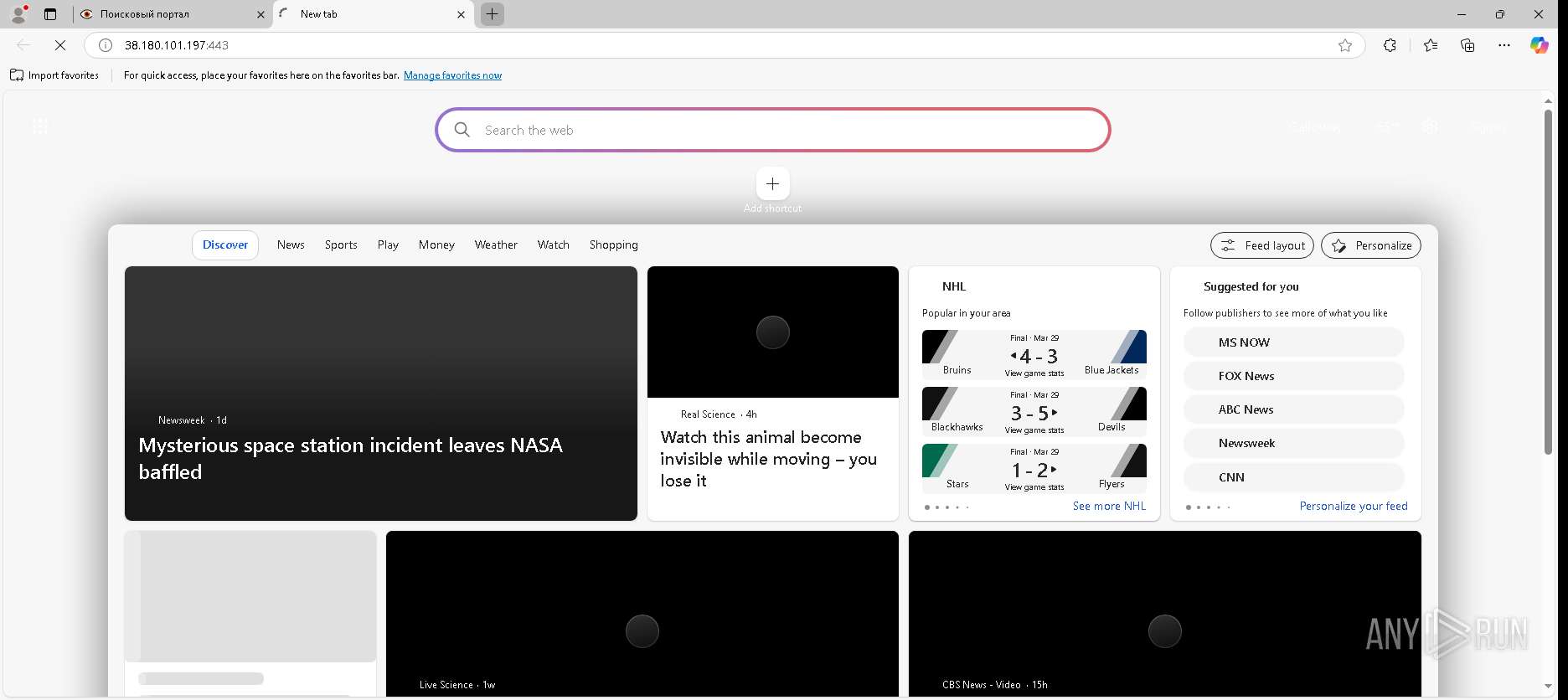Click the See more NHL link
The image size is (1568, 700).
pos(1109,507)
